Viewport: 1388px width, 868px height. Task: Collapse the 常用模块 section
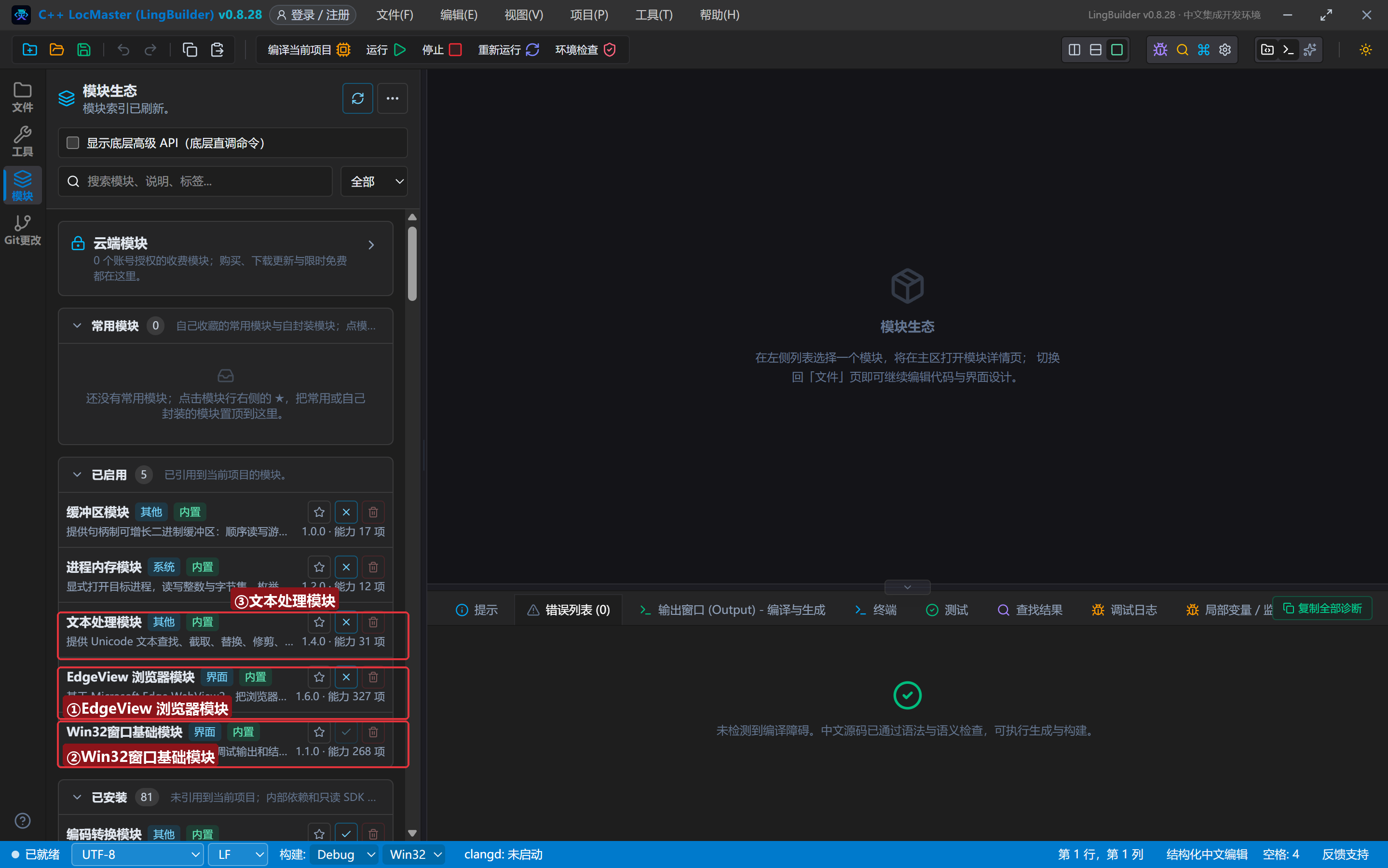tap(77, 325)
